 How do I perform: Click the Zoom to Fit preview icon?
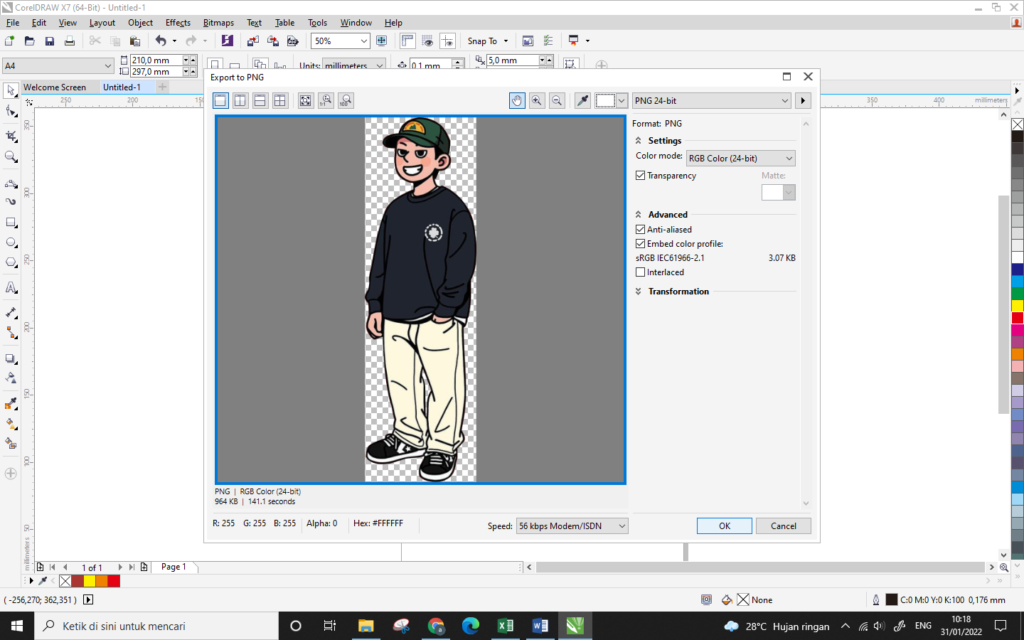tap(303, 100)
